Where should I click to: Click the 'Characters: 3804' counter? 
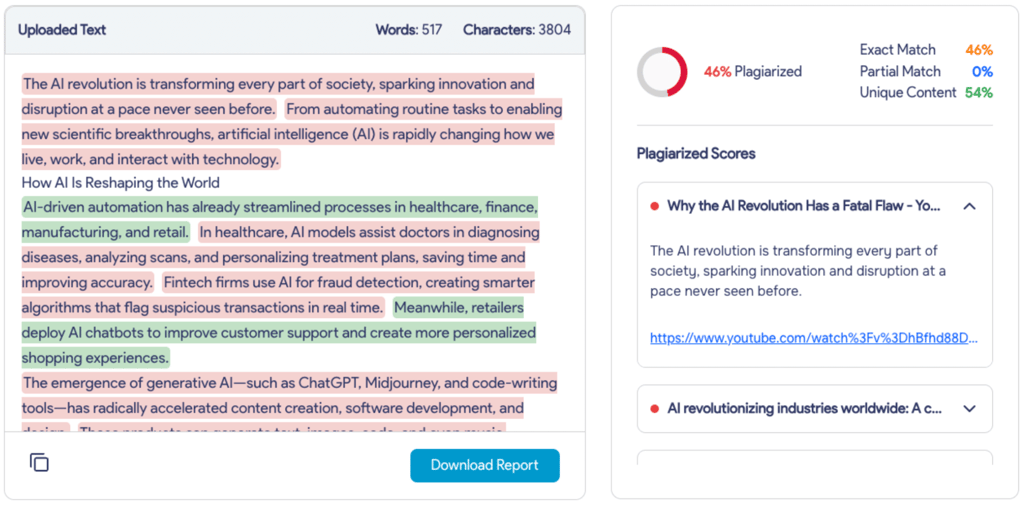pyautogui.click(x=517, y=30)
